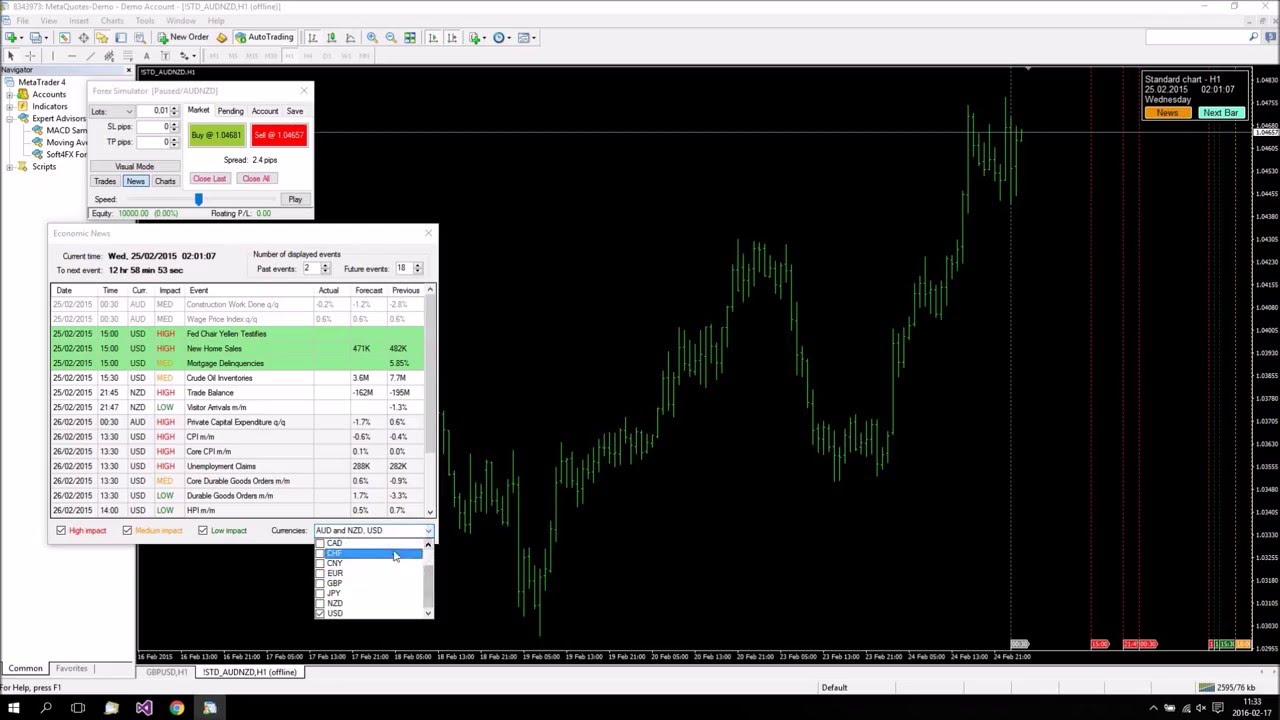Viewport: 1280px width, 720px height.
Task: Click the Zoom In magnifier icon
Action: (372, 37)
